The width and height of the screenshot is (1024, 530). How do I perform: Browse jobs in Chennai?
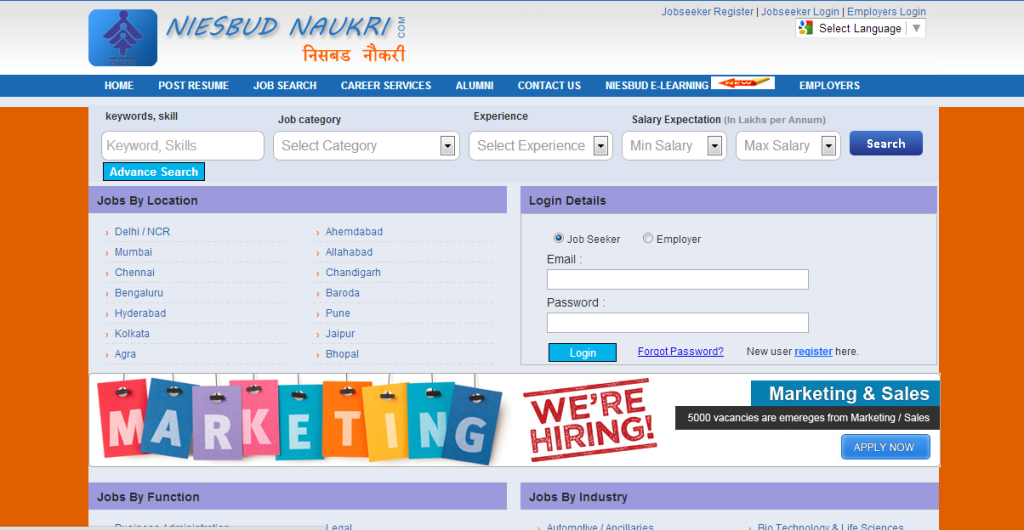[x=135, y=272]
